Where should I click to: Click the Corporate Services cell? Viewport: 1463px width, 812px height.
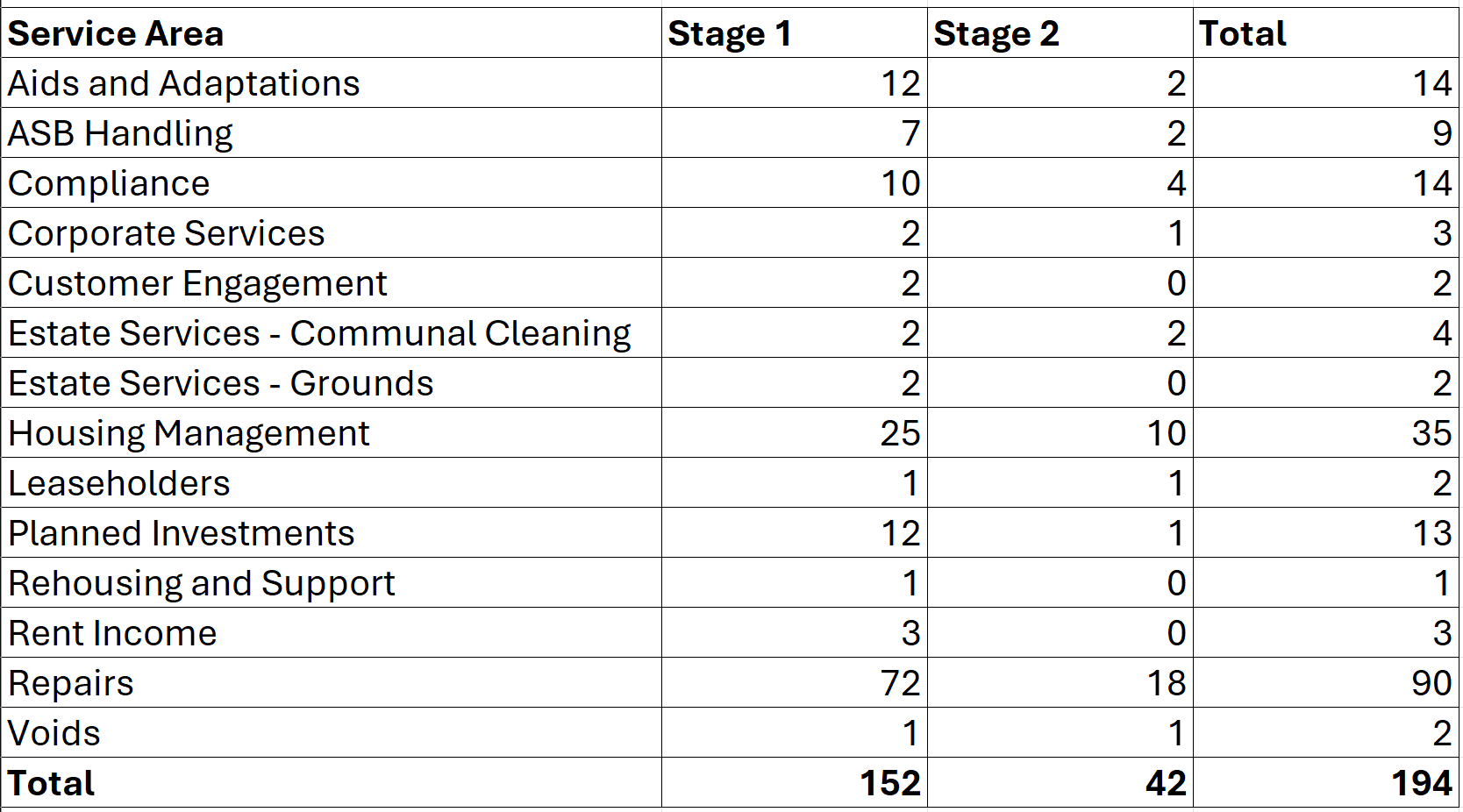click(x=167, y=234)
